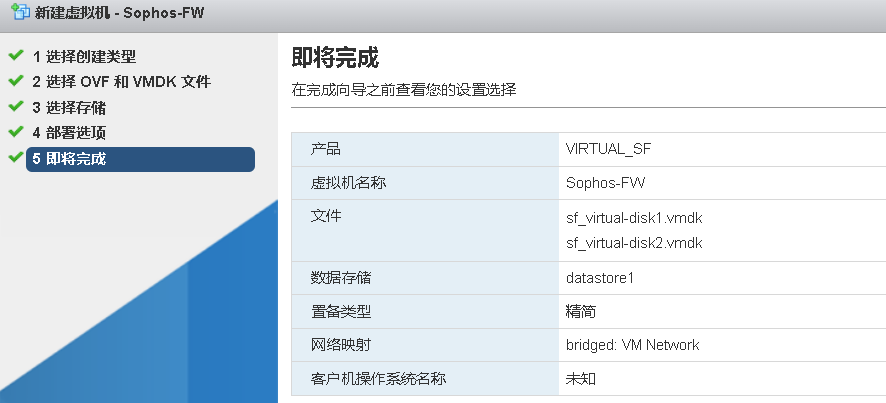The image size is (886, 403).
Task: Click green checkmark beside step 1 选择创建类型
Action: point(16,55)
